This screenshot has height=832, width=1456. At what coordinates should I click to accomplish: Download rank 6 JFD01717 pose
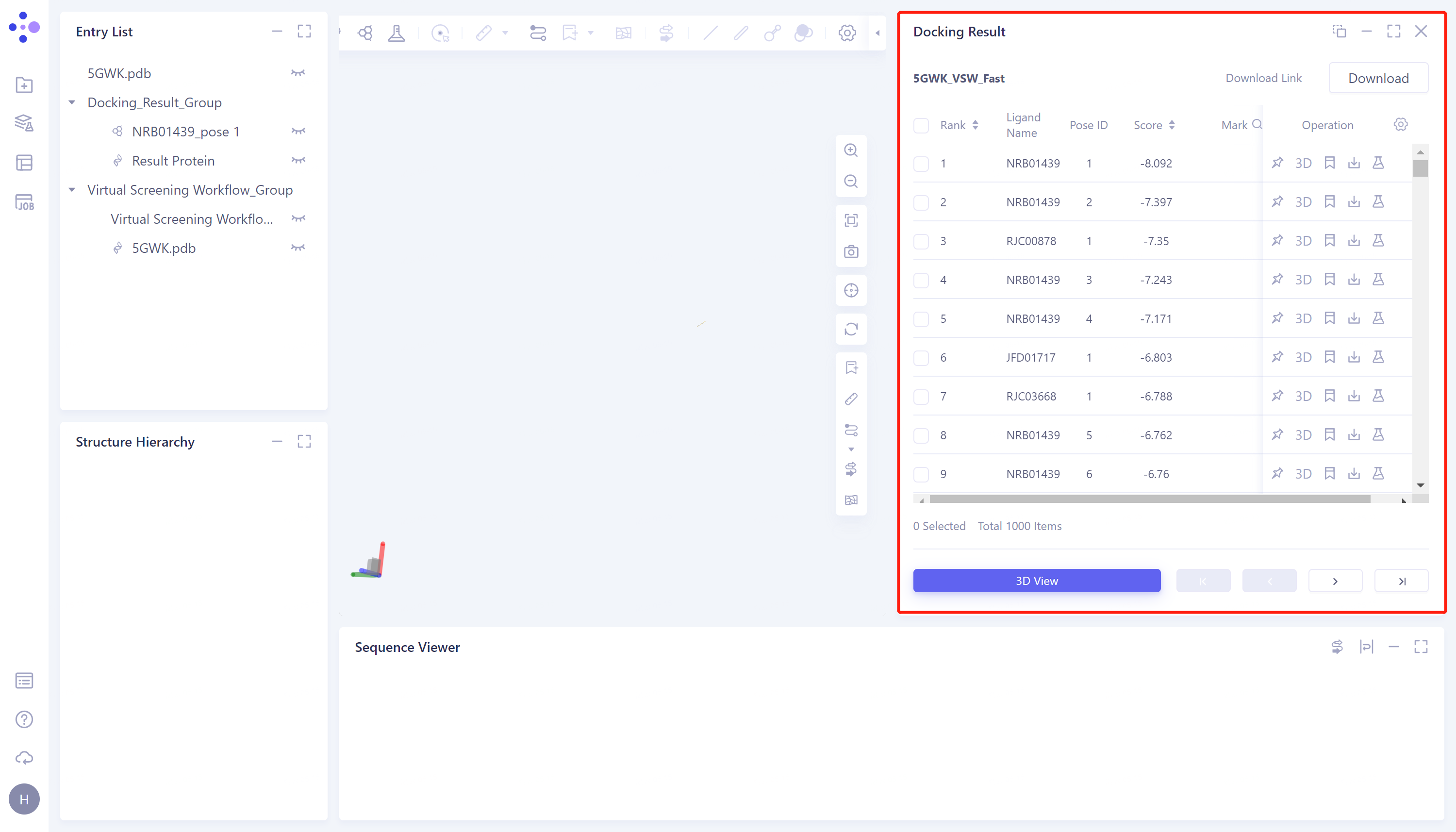1354,357
